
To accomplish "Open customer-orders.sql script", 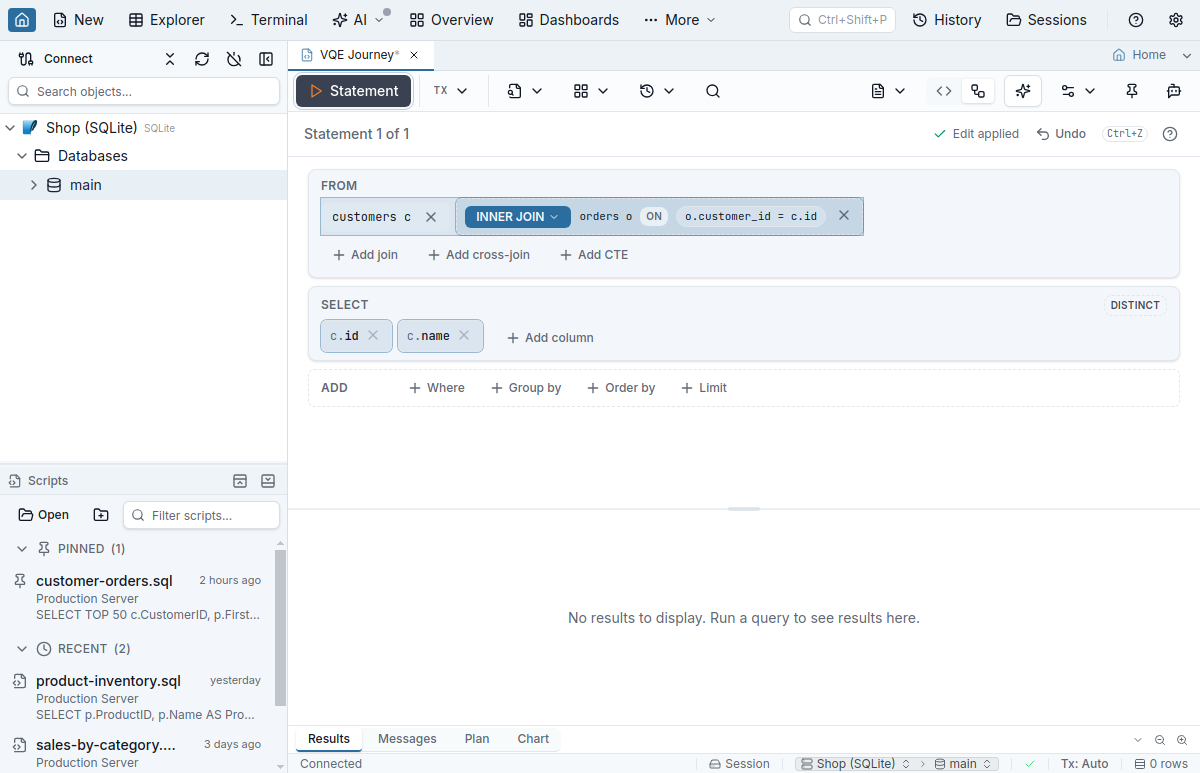I will point(137,597).
